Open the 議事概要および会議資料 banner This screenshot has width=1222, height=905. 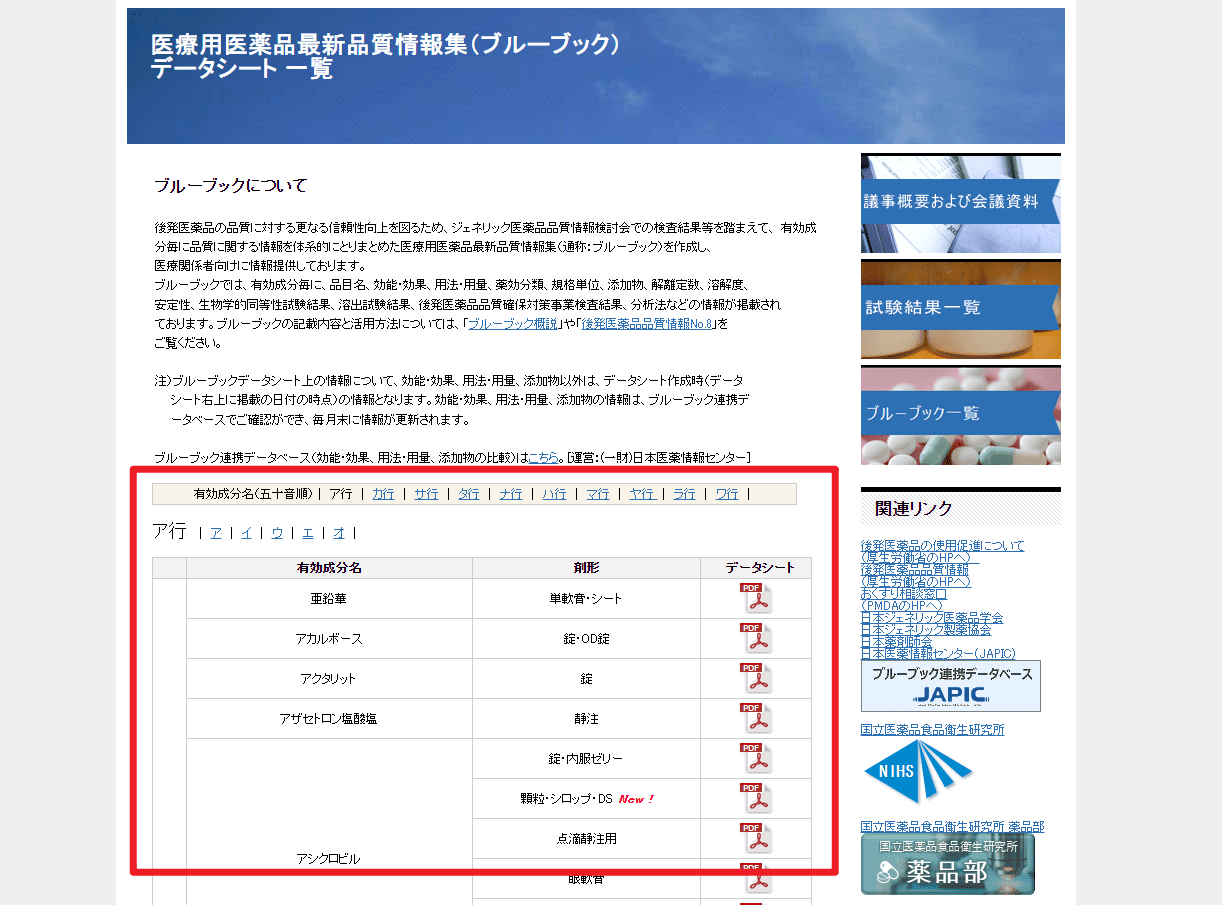tap(961, 203)
